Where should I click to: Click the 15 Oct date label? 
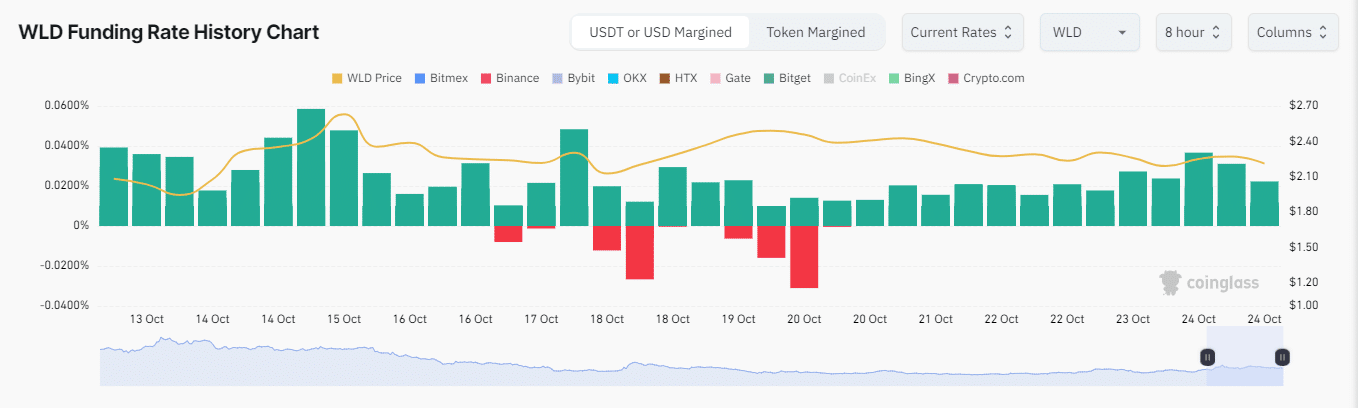344,319
